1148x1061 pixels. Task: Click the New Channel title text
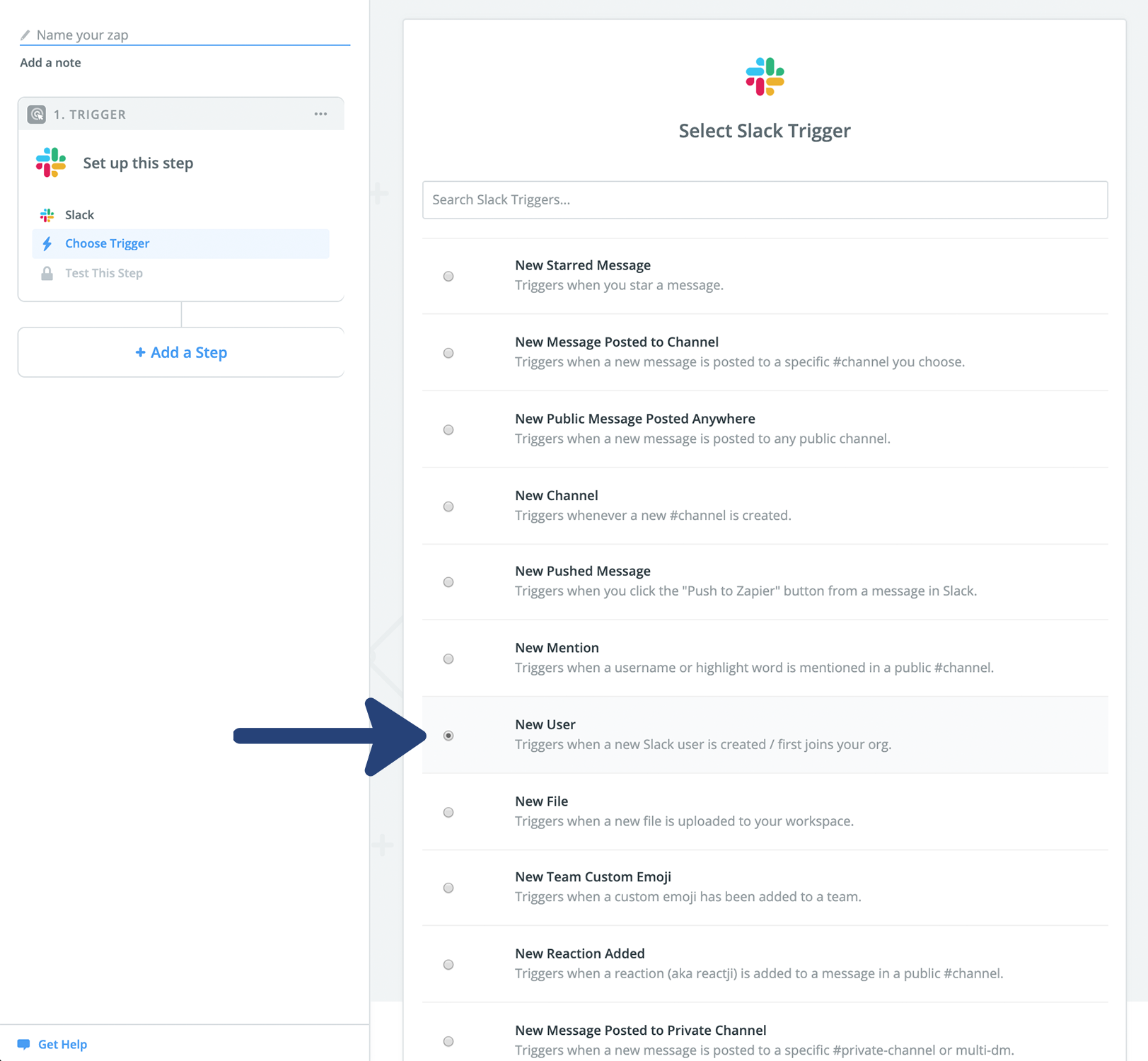pos(557,496)
